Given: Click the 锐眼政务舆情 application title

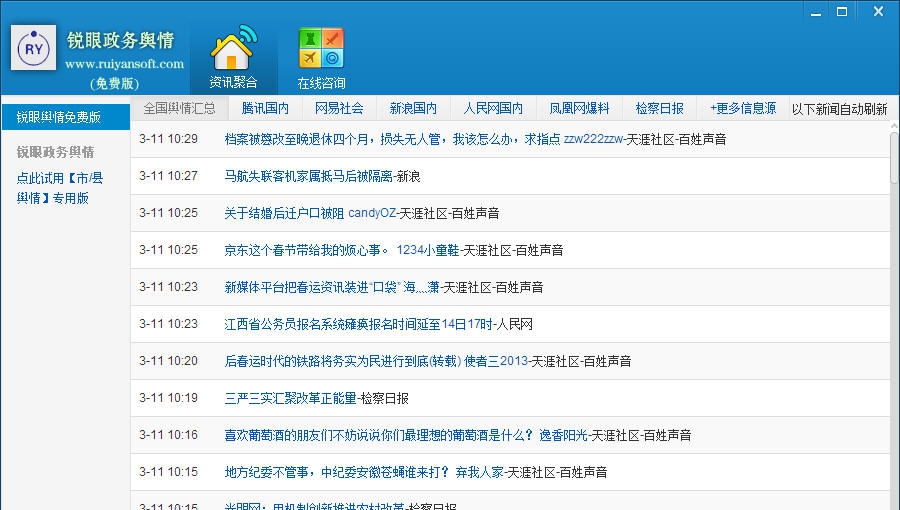Looking at the screenshot, I should point(121,40).
